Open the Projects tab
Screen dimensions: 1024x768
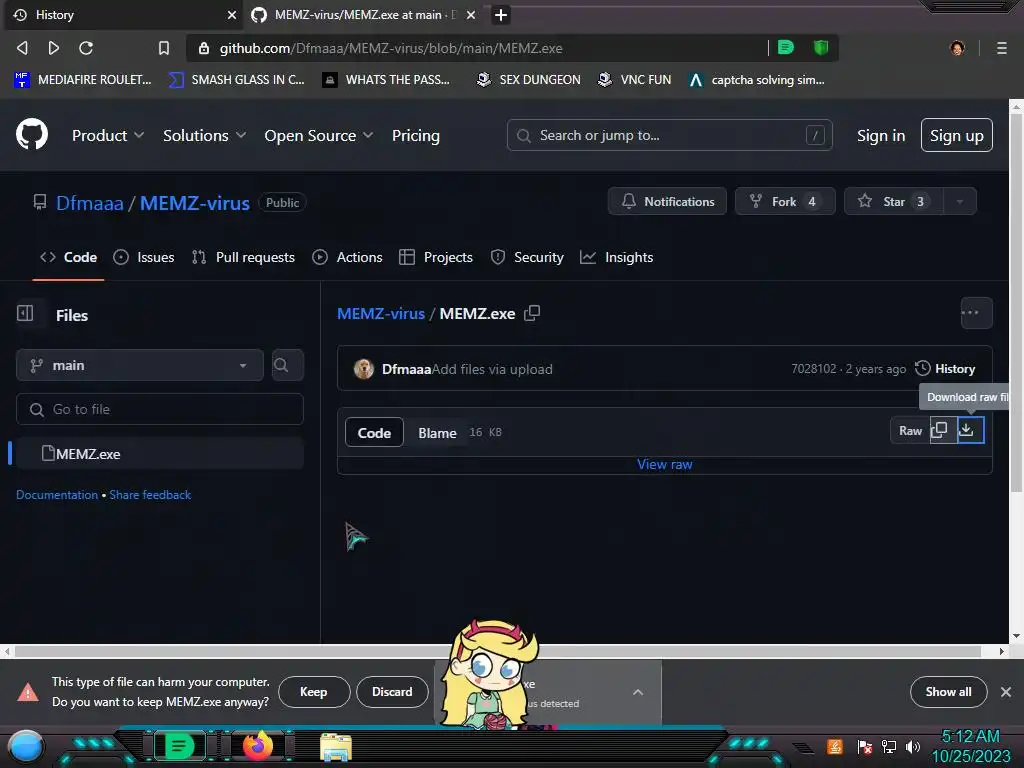436,257
